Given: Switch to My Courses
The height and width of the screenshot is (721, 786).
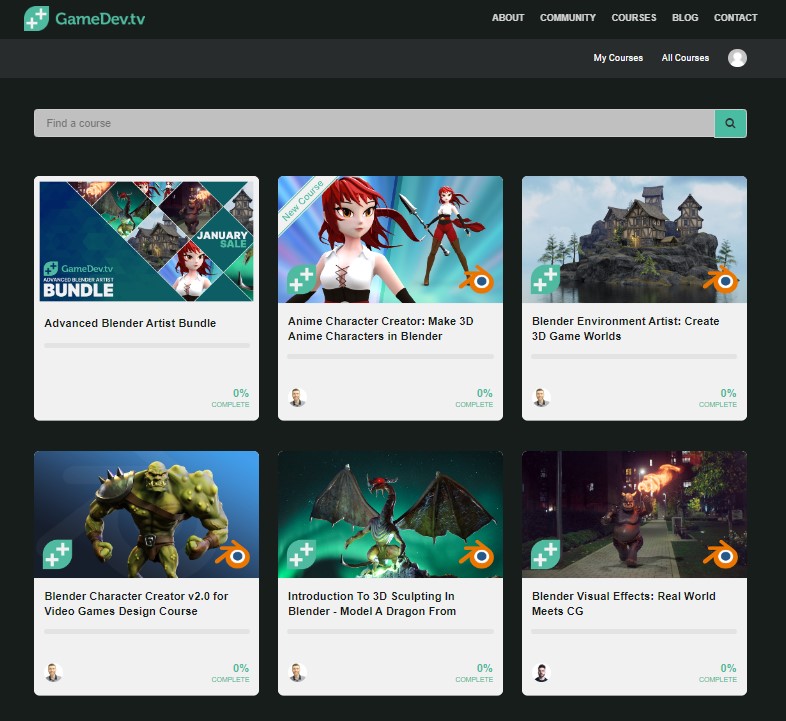Looking at the screenshot, I should tap(618, 58).
